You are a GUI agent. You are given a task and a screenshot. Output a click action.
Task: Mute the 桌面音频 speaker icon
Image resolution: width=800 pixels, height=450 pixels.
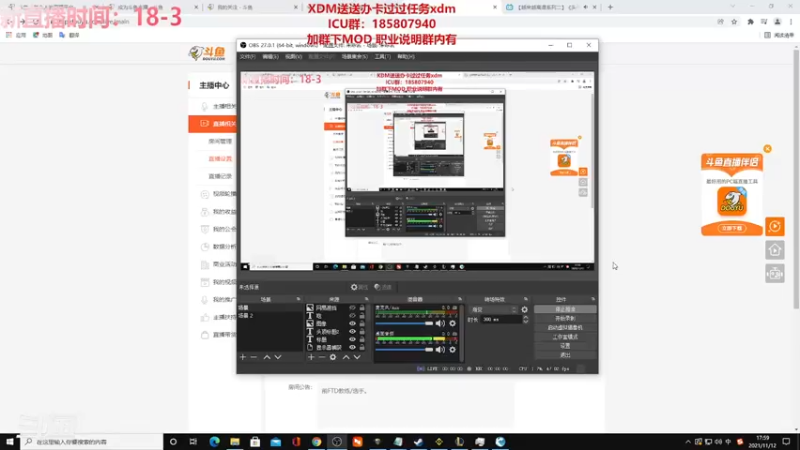click(440, 349)
